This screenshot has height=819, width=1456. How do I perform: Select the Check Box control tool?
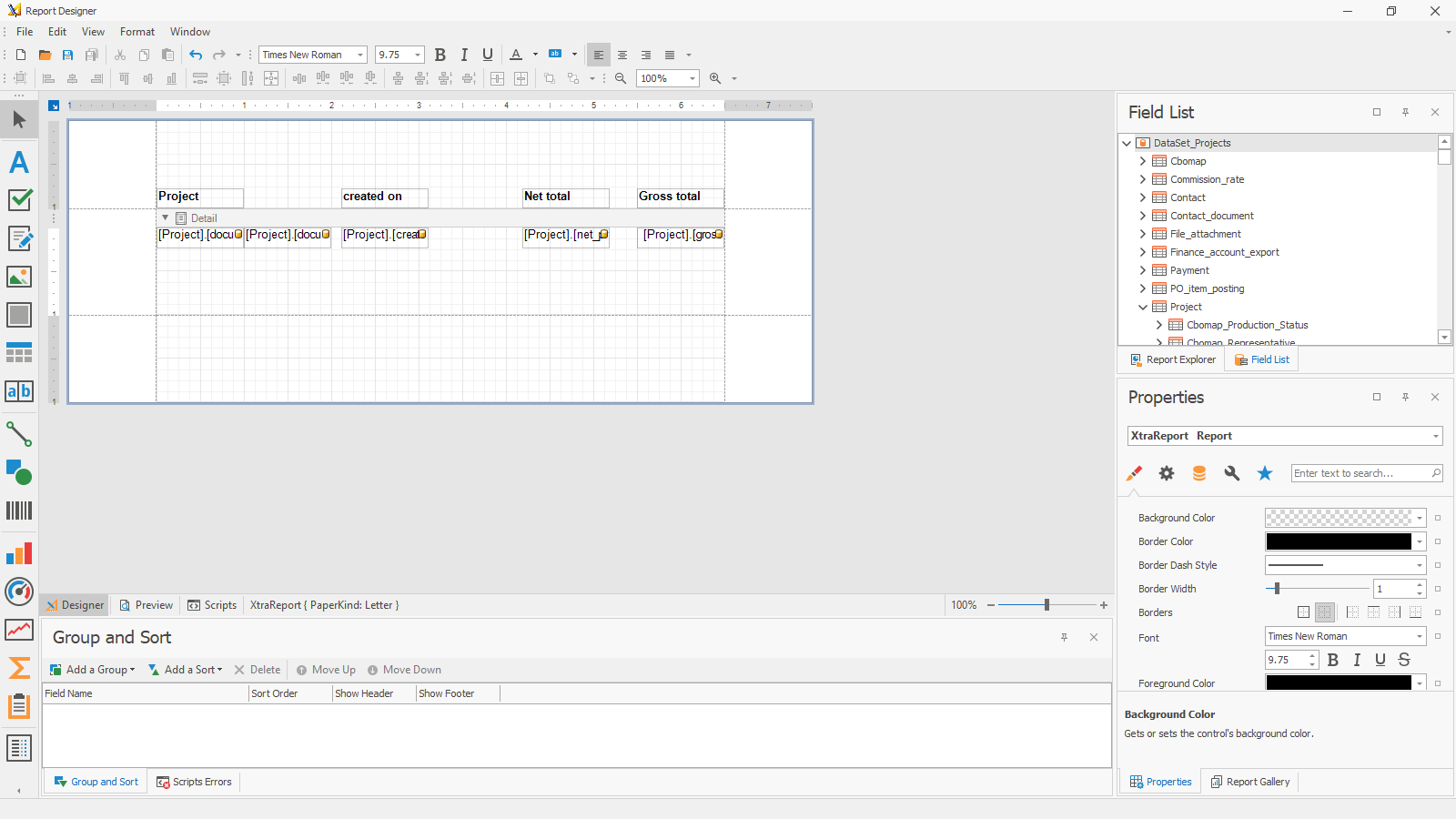19,200
